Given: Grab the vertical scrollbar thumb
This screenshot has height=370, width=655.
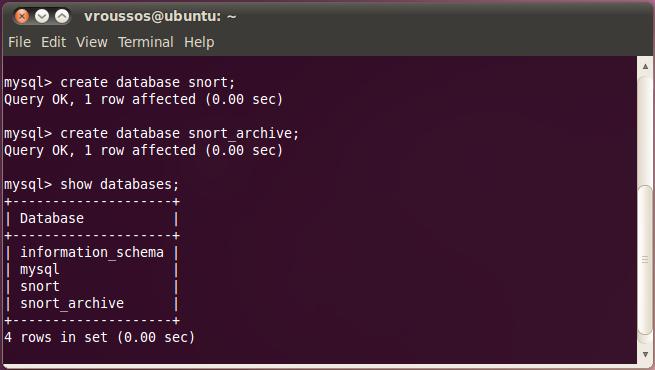Looking at the screenshot, I should pyautogui.click(x=645, y=259).
